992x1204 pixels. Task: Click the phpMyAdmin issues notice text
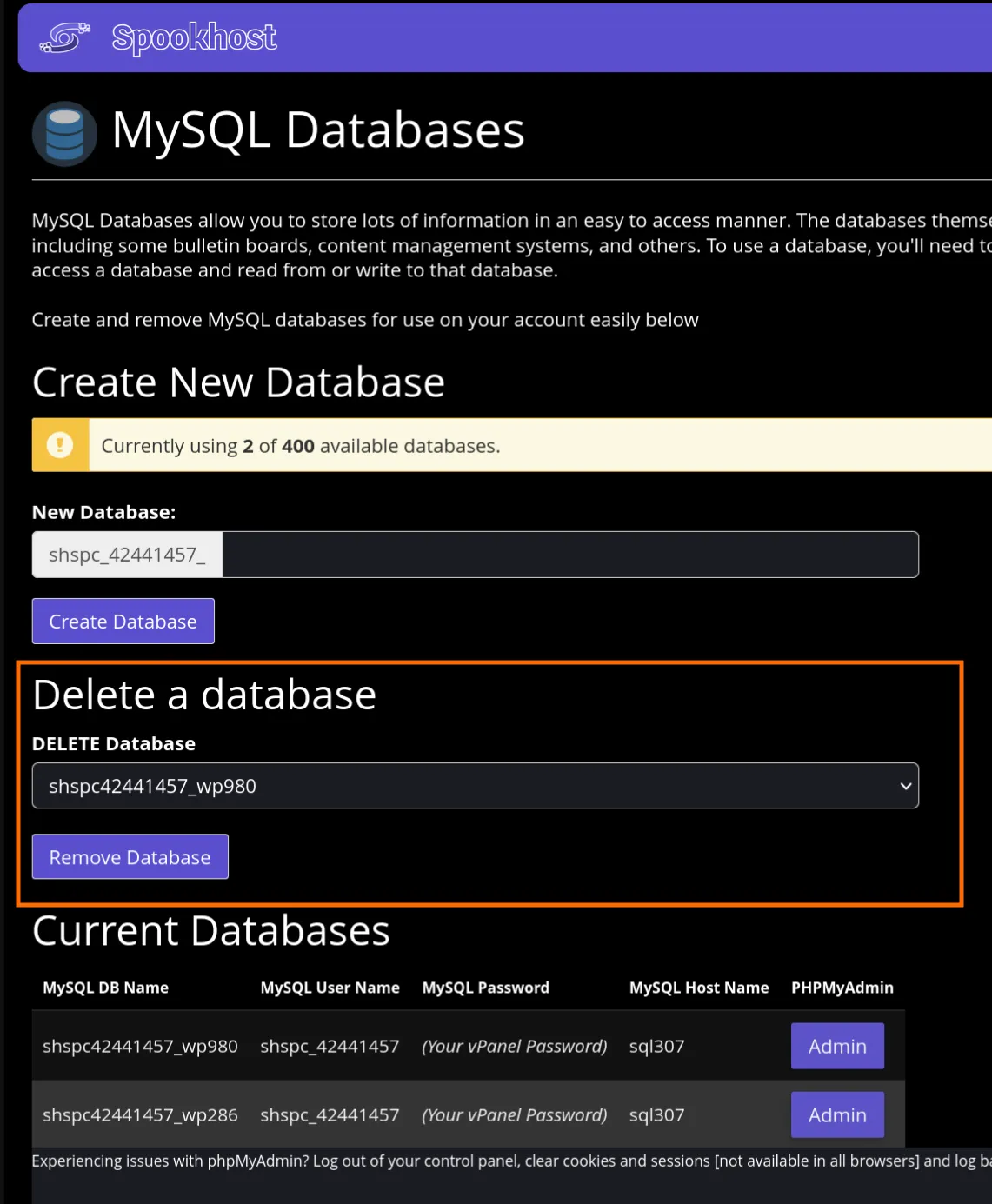point(511,1161)
